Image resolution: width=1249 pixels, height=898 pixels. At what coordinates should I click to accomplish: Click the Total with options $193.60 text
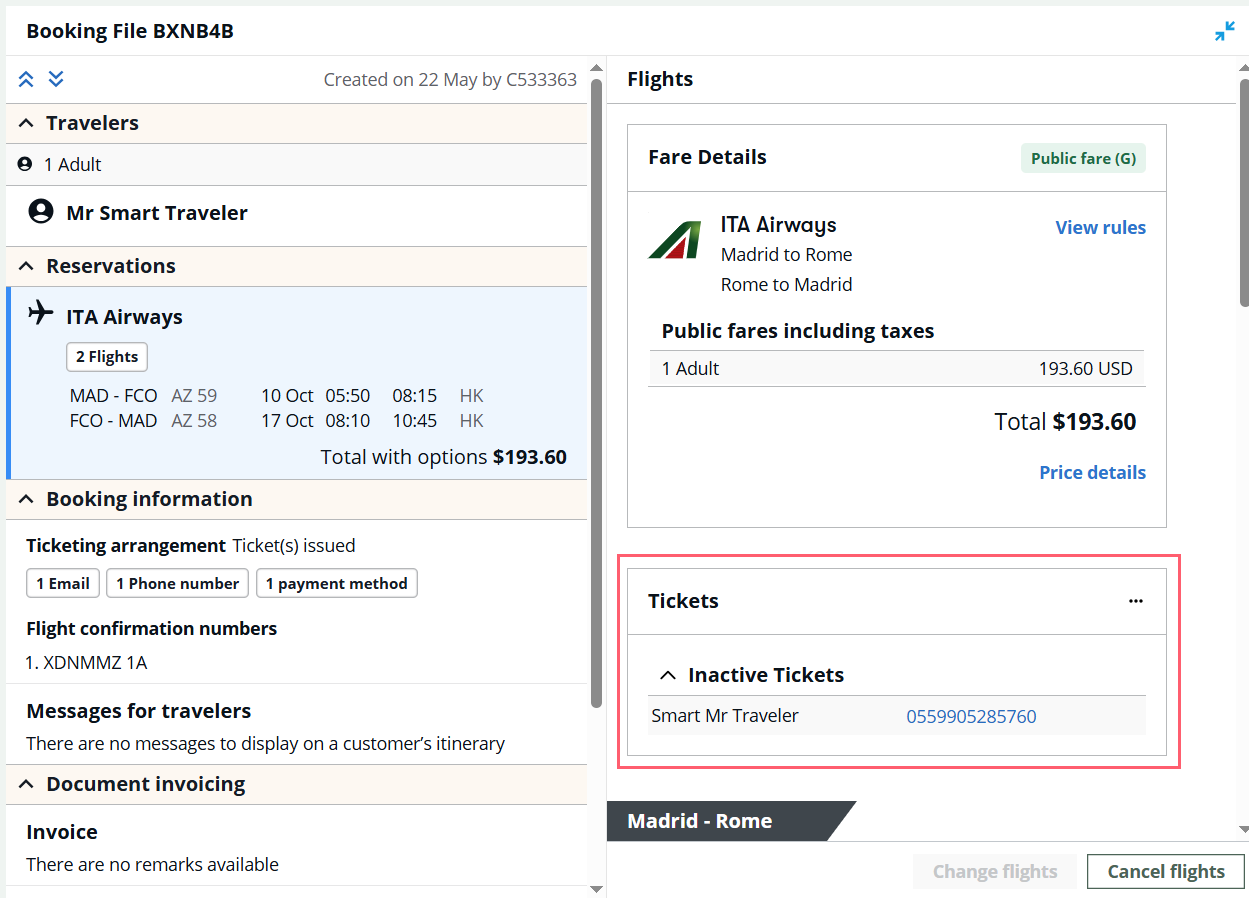443,457
